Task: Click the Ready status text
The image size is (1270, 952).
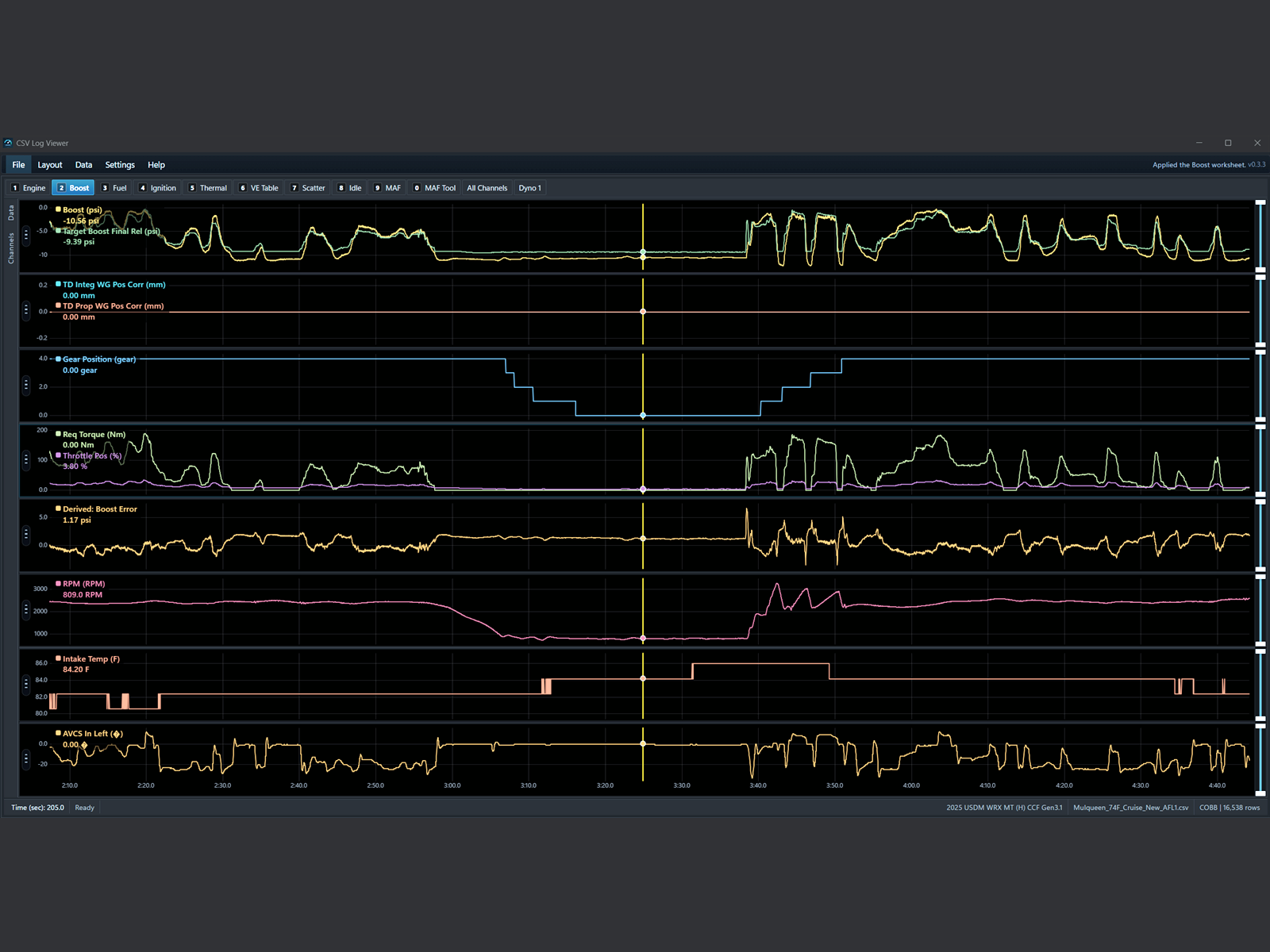Action: [84, 808]
